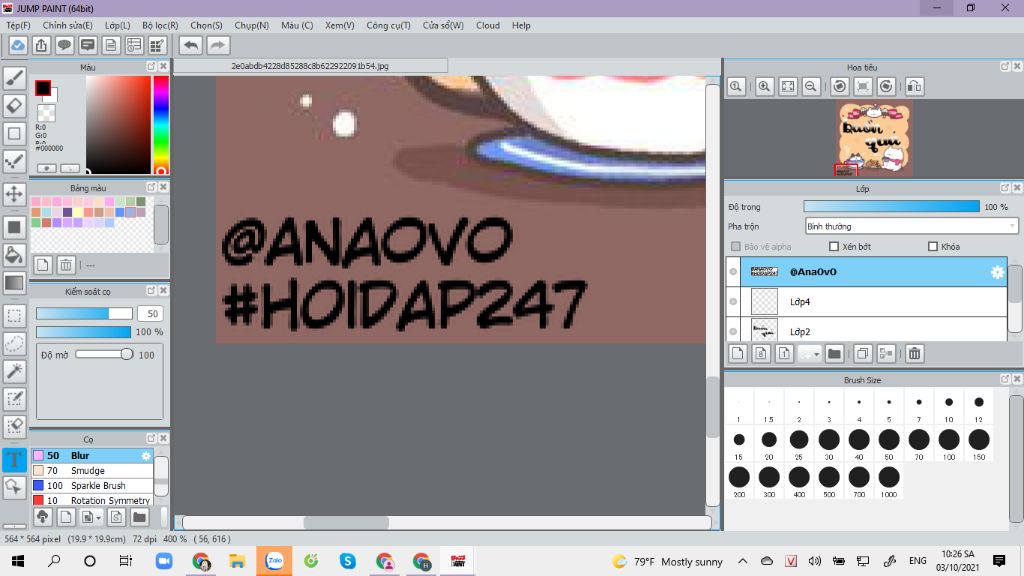Image resolution: width=1024 pixels, height=576 pixels.
Task: Set the Độ mờ slider handle
Action: pyautogui.click(x=126, y=354)
